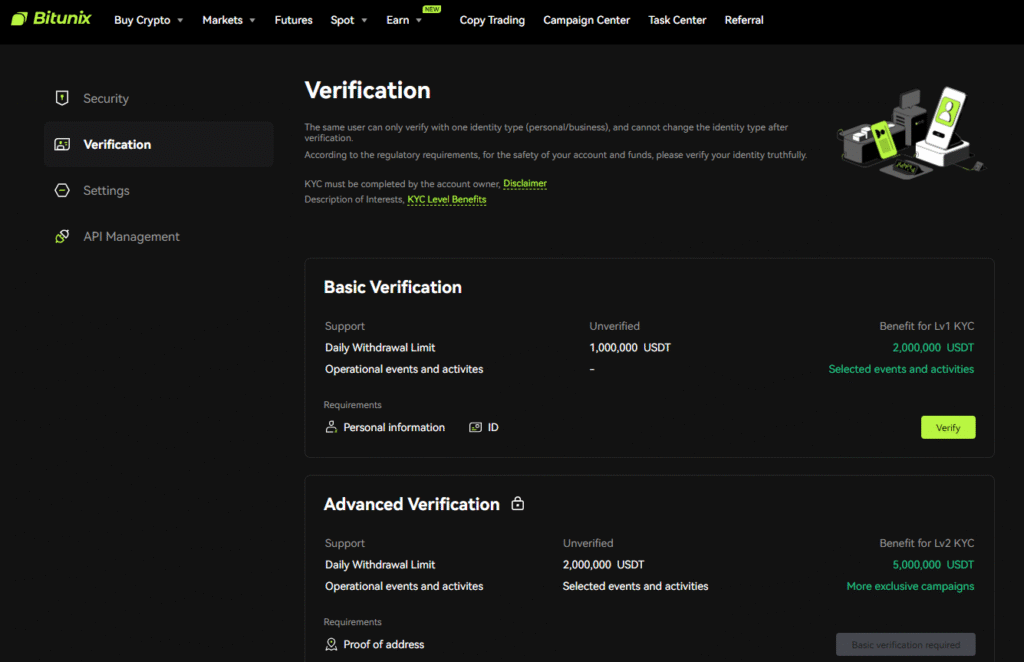This screenshot has width=1024, height=662.
Task: Click the Advanced Verification lock icon
Action: [517, 503]
